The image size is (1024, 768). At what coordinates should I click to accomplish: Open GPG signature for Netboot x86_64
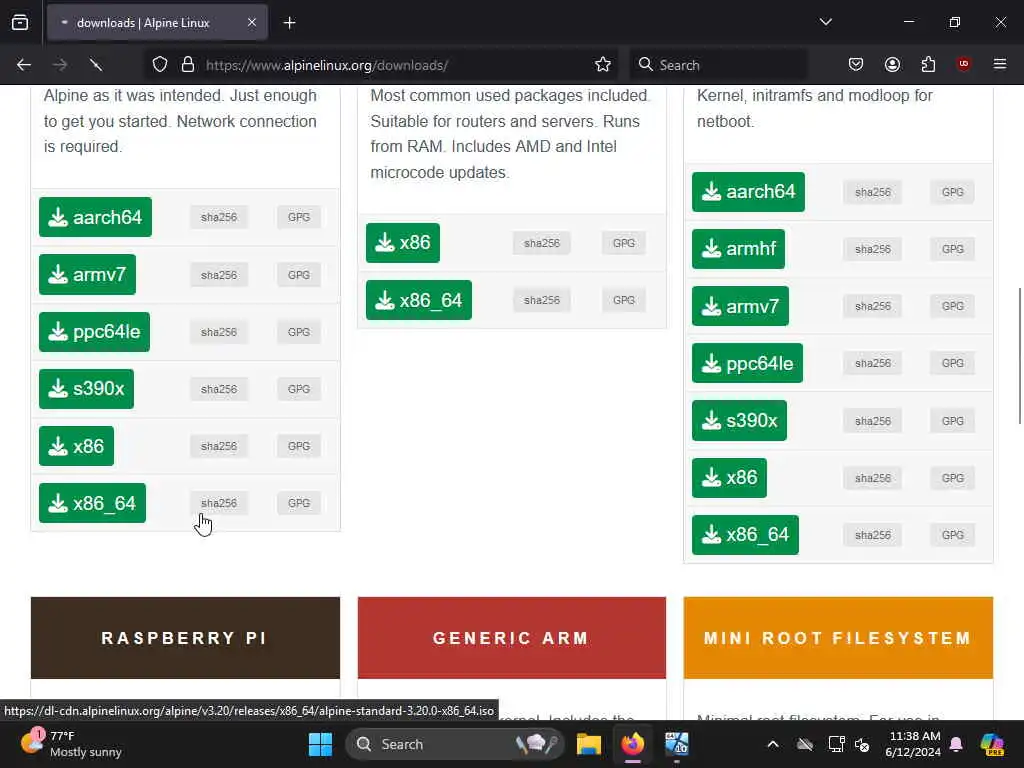[952, 535]
